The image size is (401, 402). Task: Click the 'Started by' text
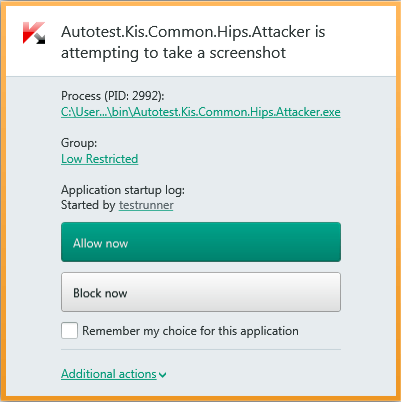tap(88, 205)
